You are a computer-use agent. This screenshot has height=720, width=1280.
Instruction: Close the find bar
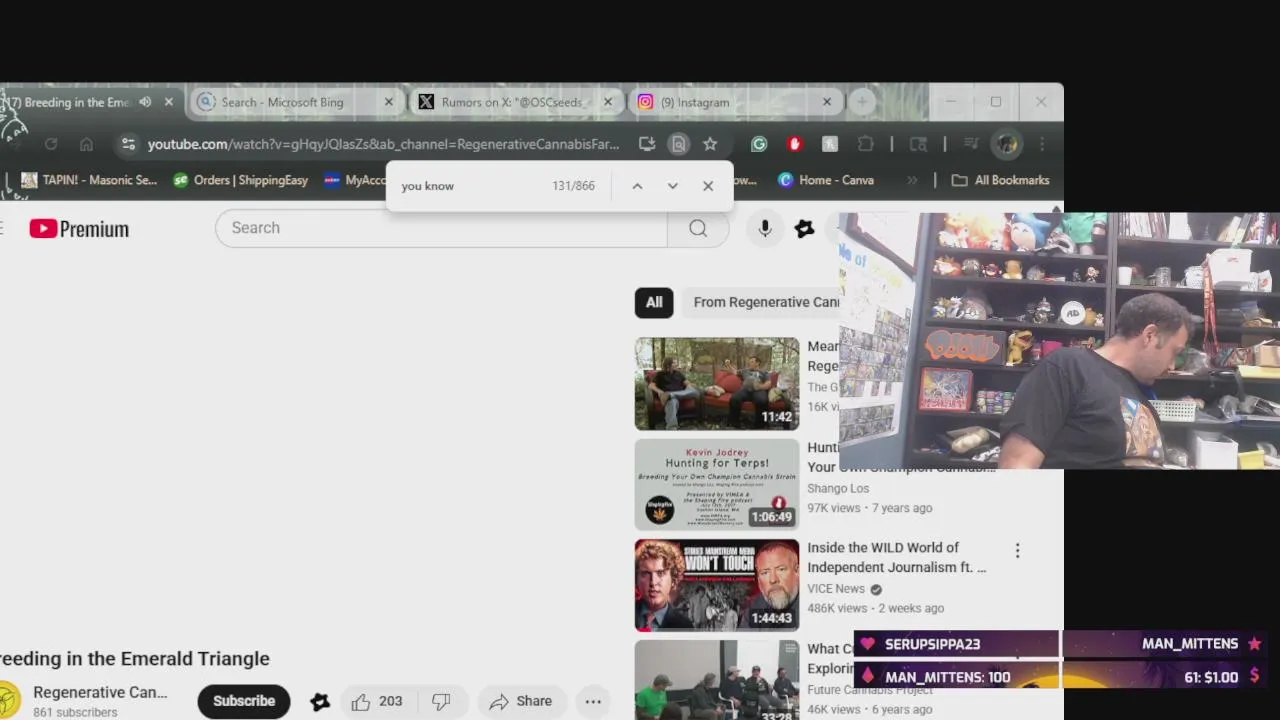click(x=708, y=186)
